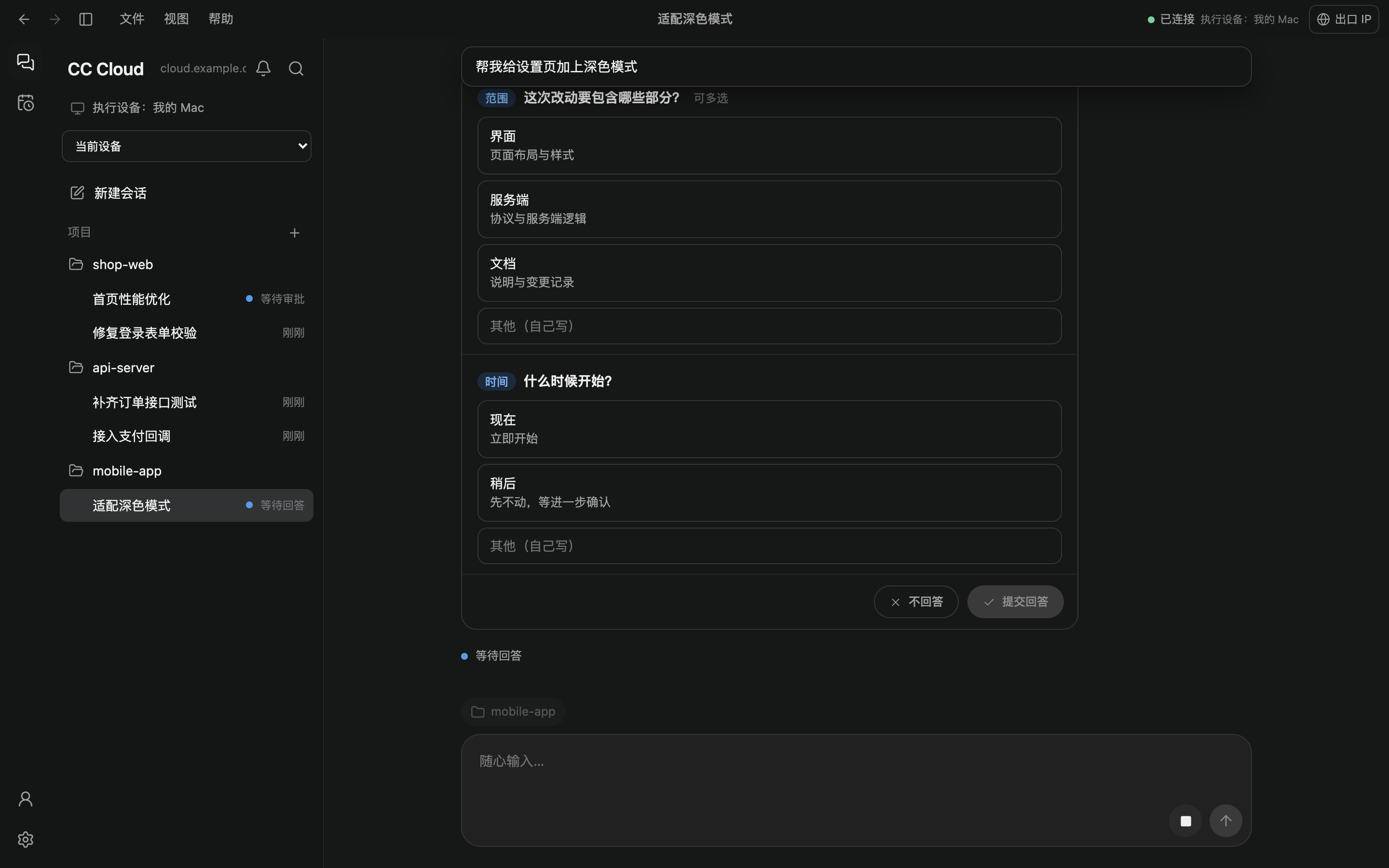Image resolution: width=1389 pixels, height=868 pixels.
Task: Stop generation with the square icon
Action: pos(1185,821)
